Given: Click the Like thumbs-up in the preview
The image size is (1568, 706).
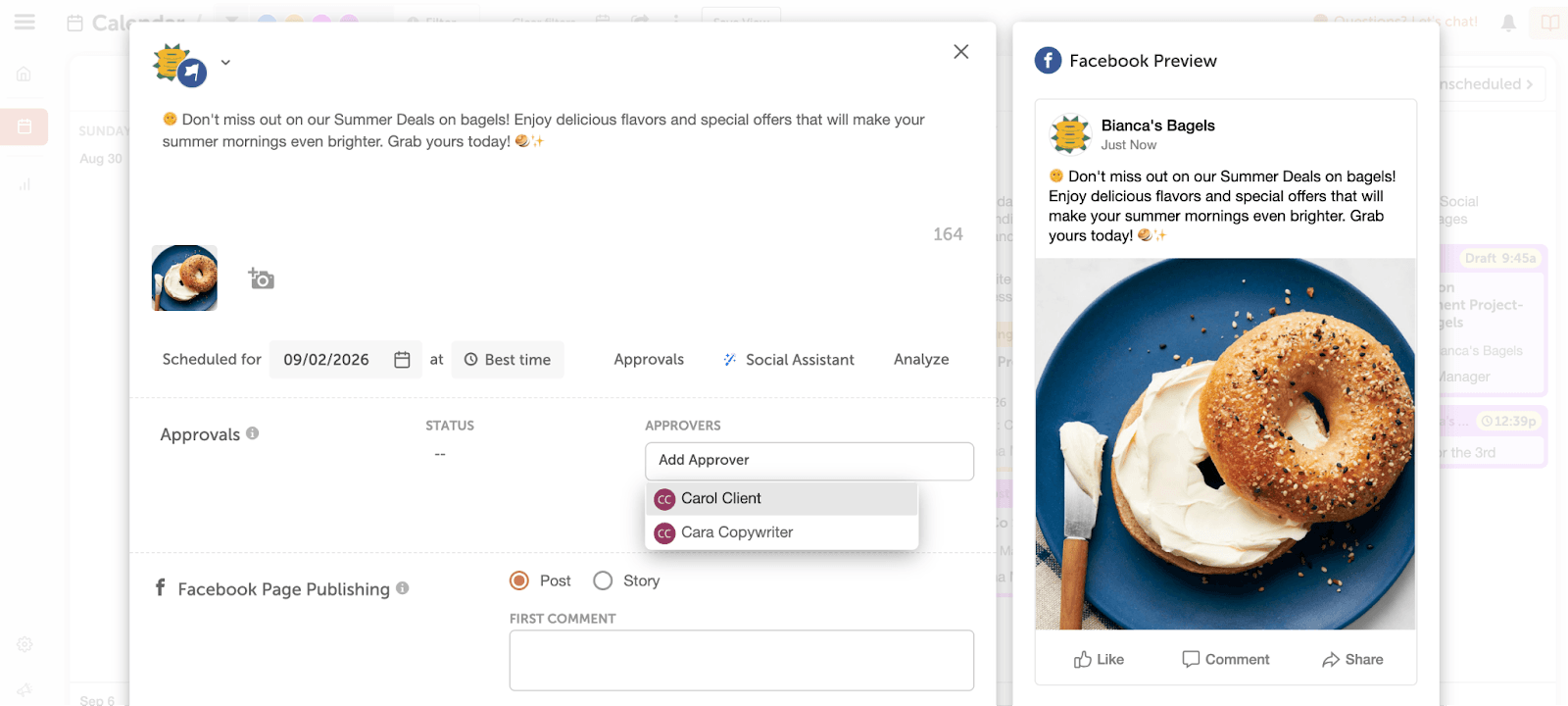Looking at the screenshot, I should coord(1098,659).
